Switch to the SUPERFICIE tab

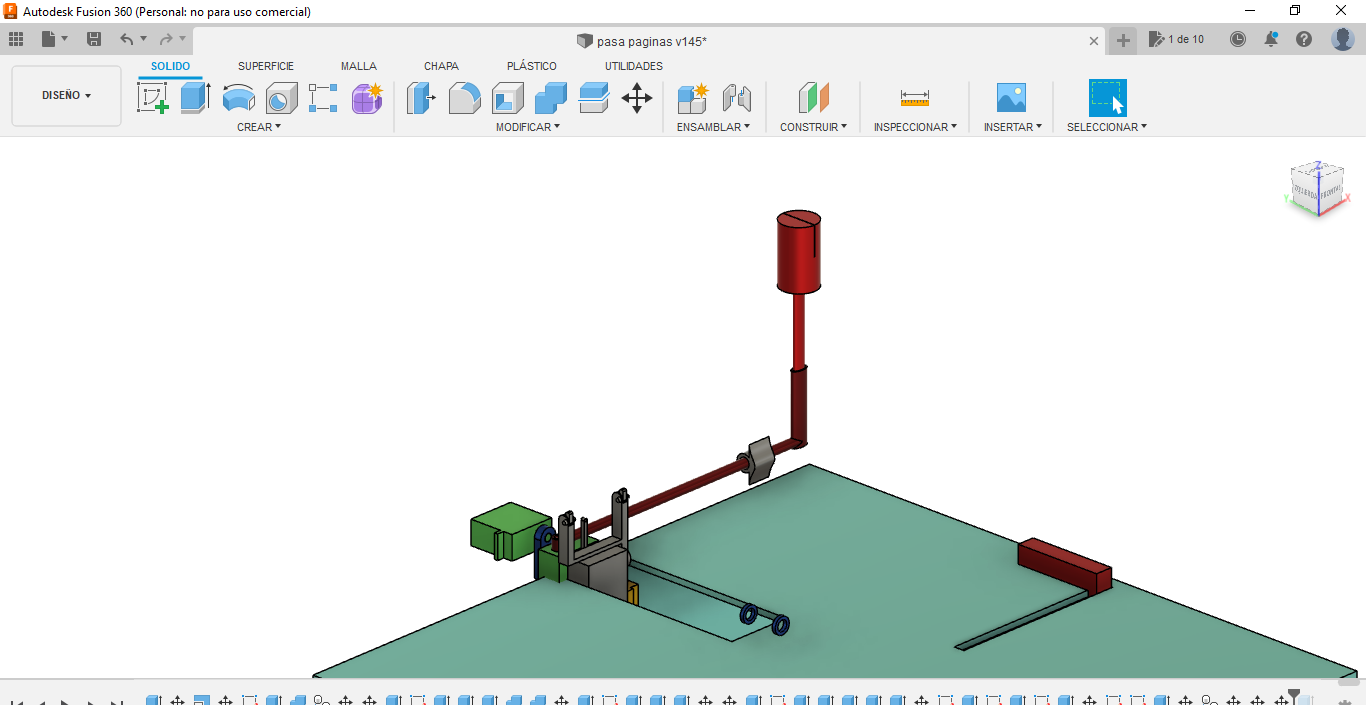coord(266,66)
